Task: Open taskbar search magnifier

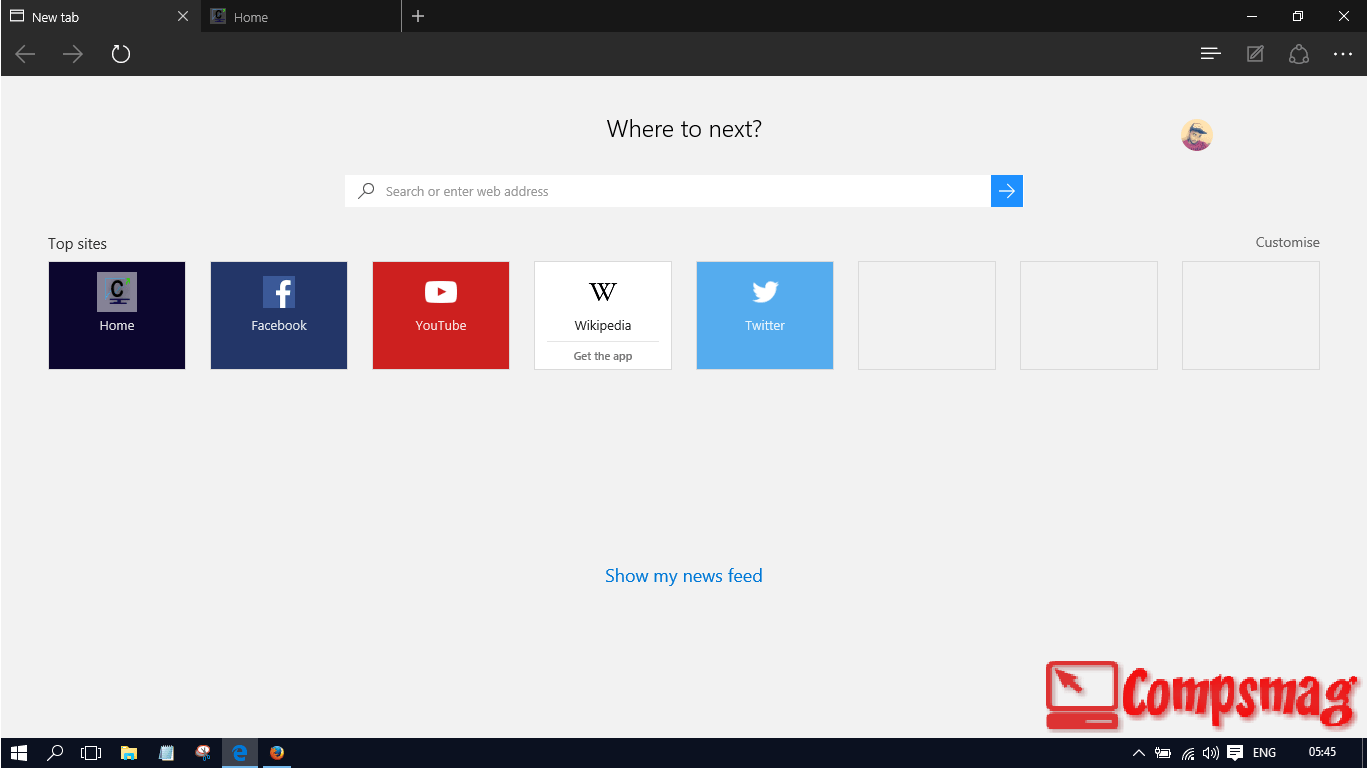Action: tap(56, 753)
